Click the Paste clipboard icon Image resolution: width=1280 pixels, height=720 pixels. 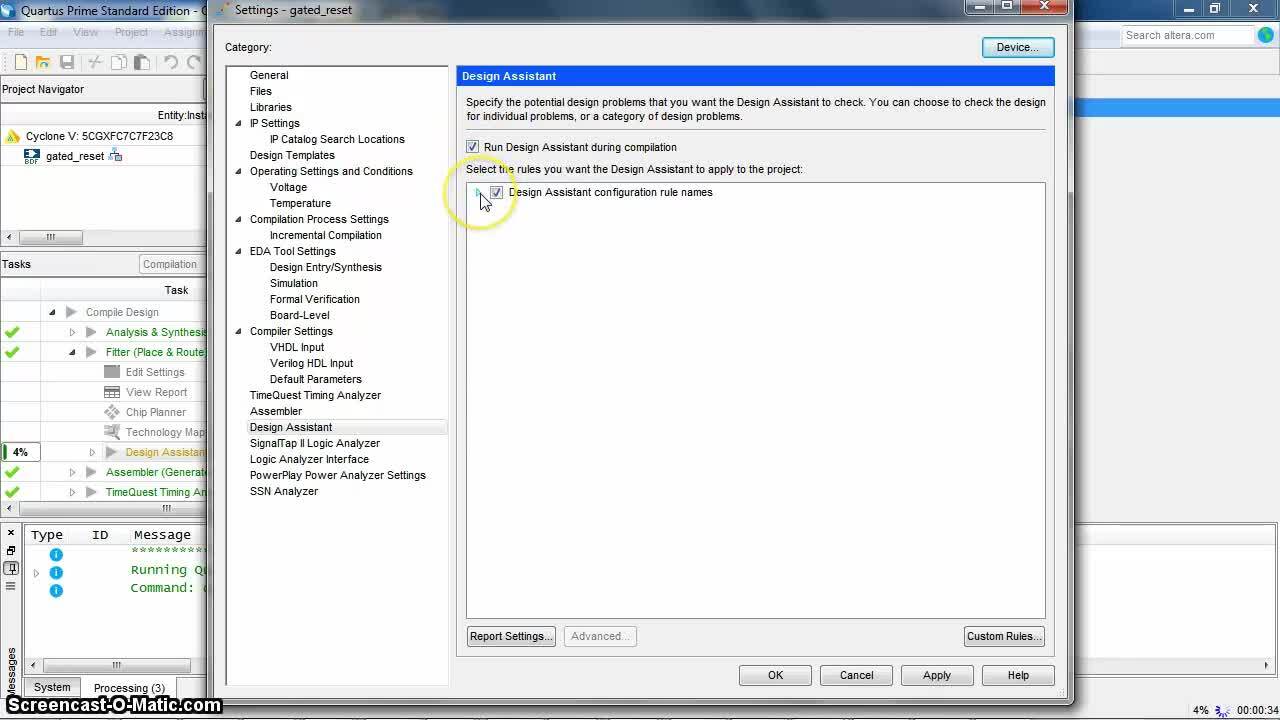(x=142, y=62)
